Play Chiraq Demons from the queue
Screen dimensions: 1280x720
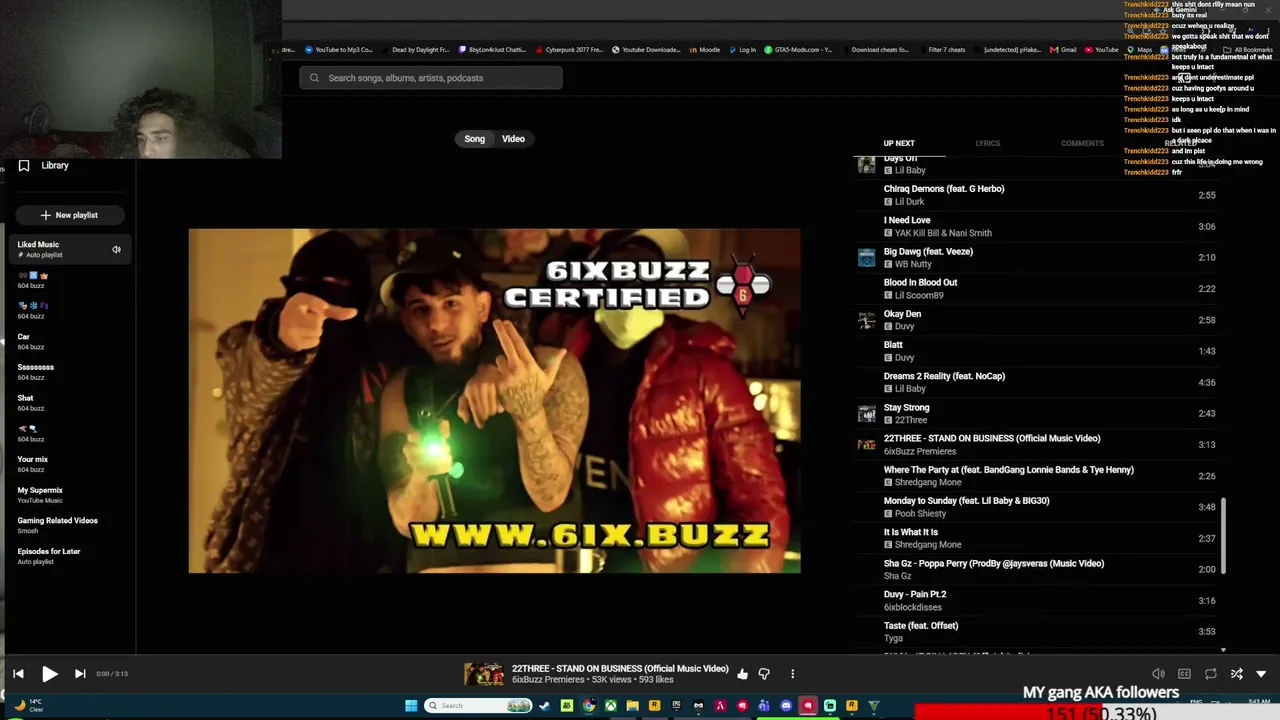click(1038, 195)
